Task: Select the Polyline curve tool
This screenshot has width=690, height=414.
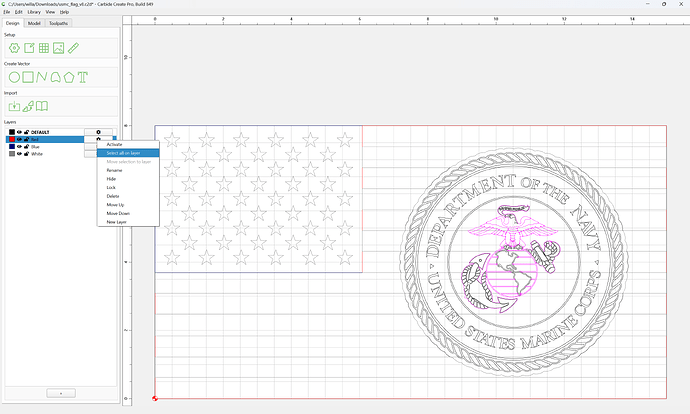Action: pos(42,77)
